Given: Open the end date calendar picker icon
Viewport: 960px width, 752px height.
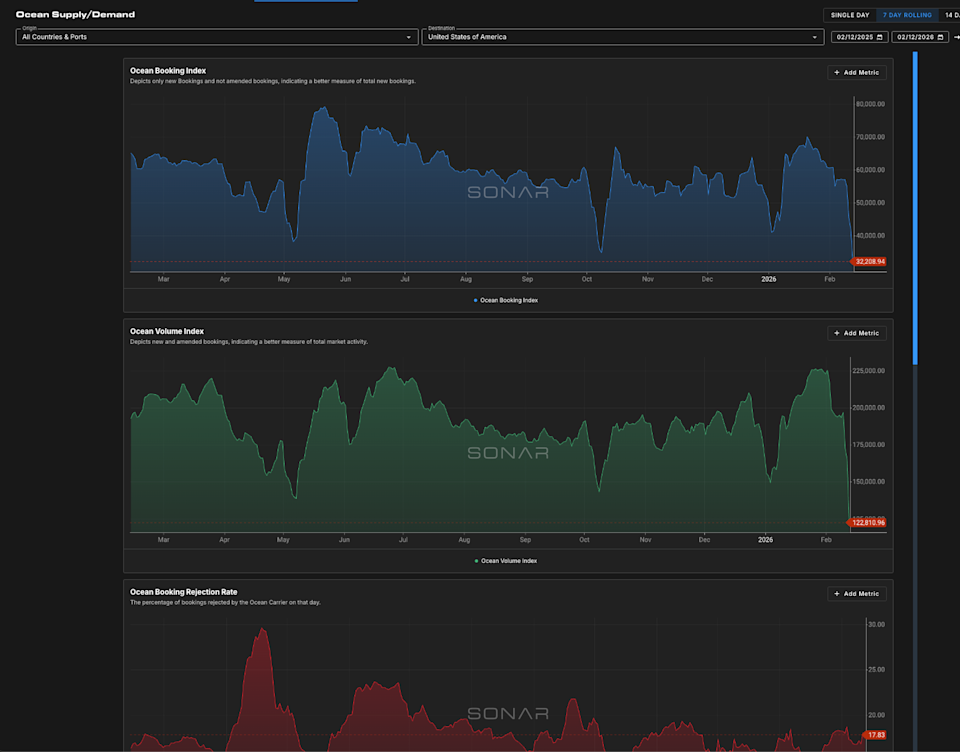Looking at the screenshot, I should (x=939, y=36).
